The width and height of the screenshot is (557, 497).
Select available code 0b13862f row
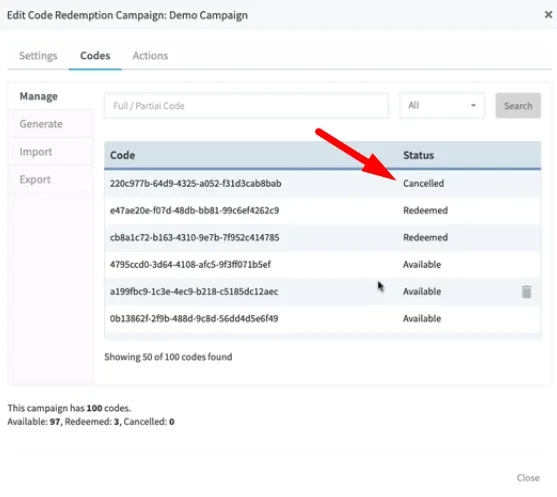(x=323, y=319)
